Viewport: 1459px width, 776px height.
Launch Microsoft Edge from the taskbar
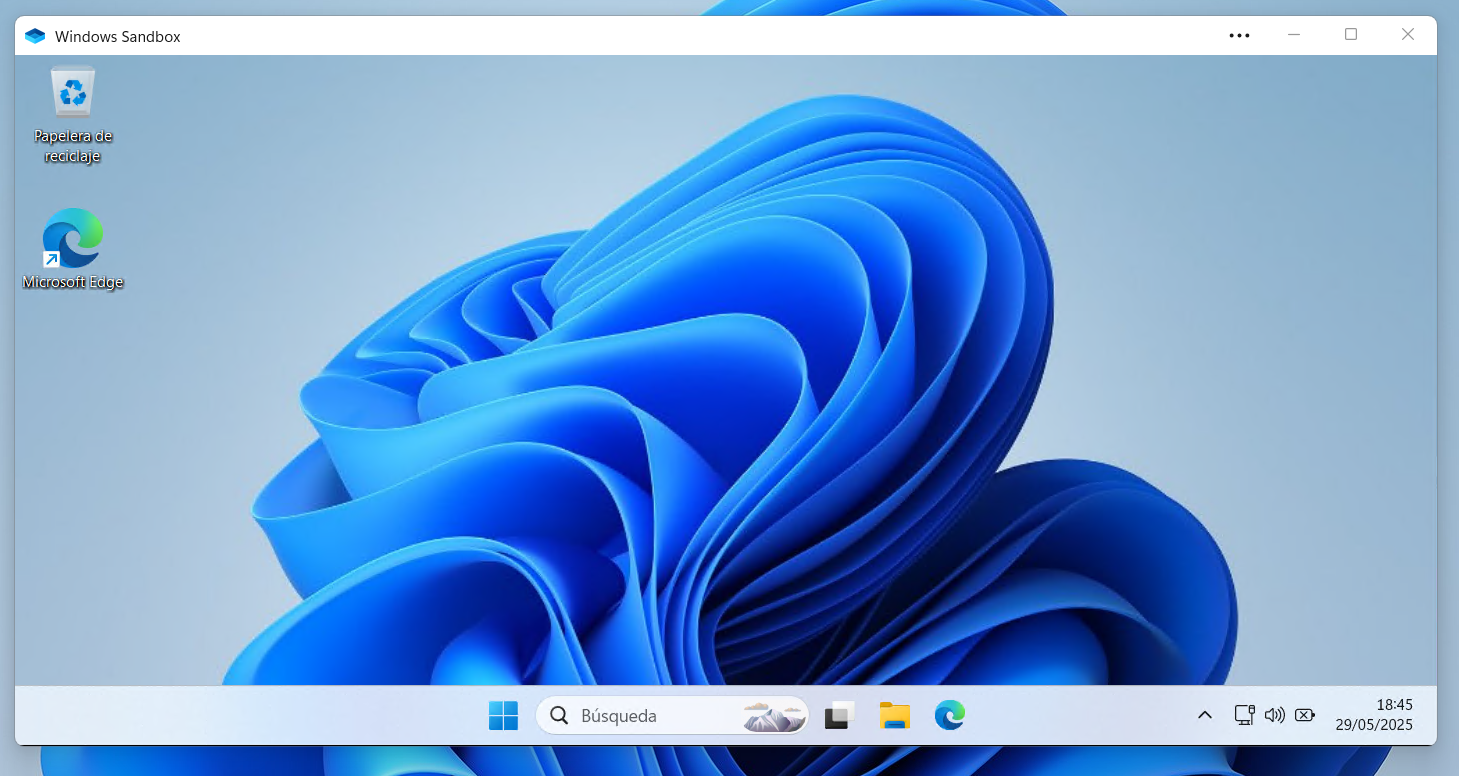949,715
